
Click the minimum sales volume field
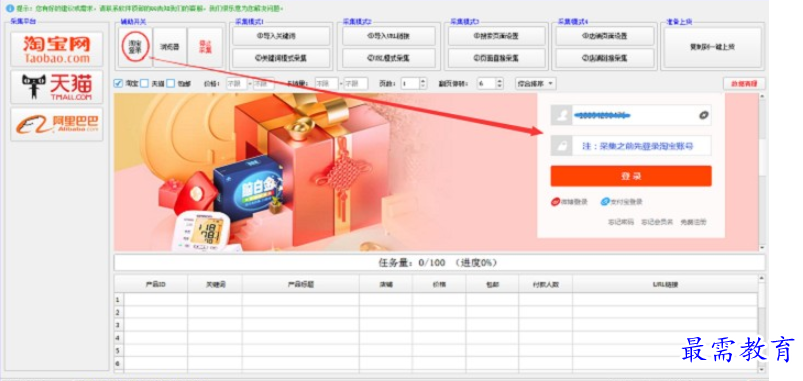click(327, 83)
